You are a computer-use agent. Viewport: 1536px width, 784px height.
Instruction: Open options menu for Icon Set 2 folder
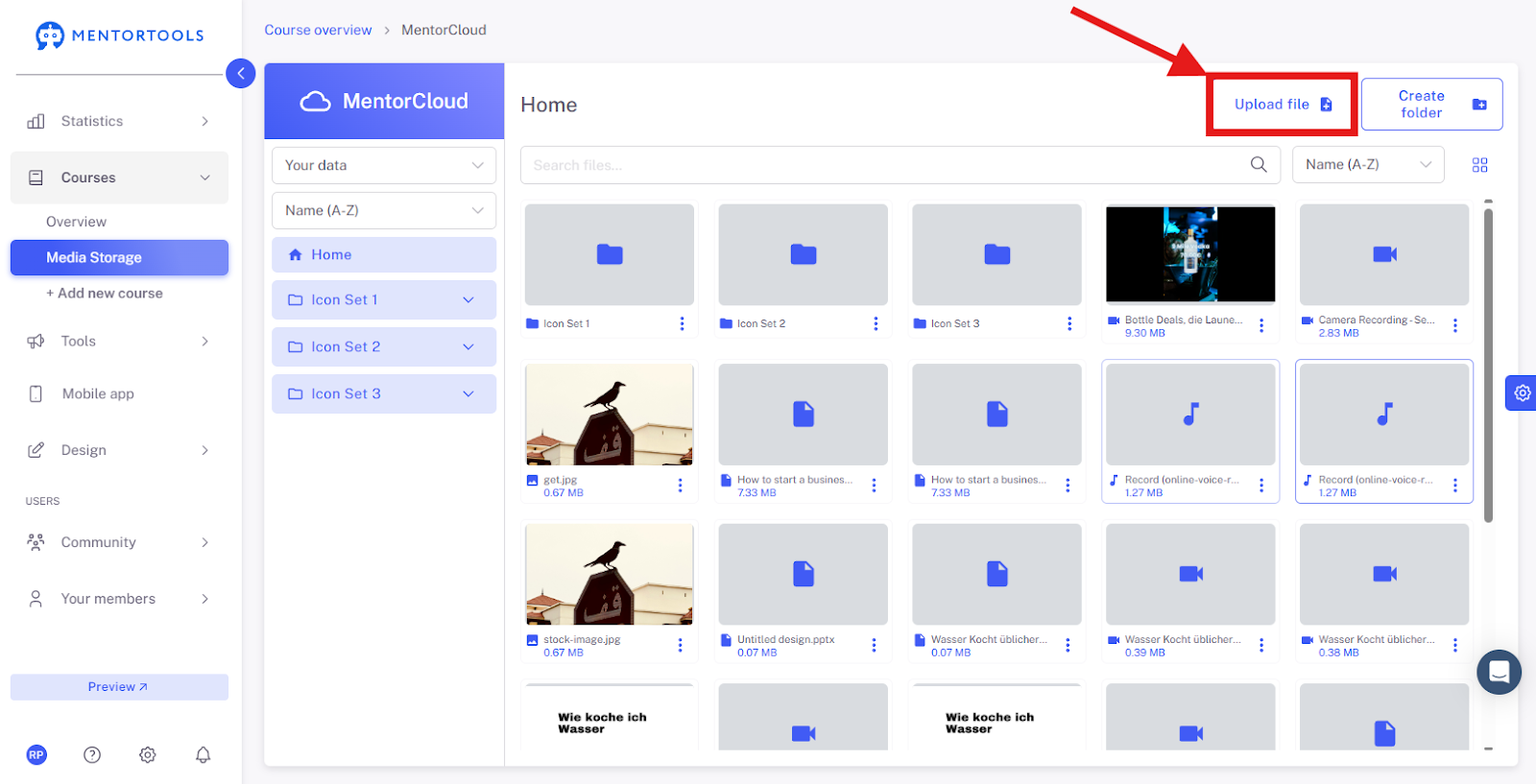(x=876, y=324)
